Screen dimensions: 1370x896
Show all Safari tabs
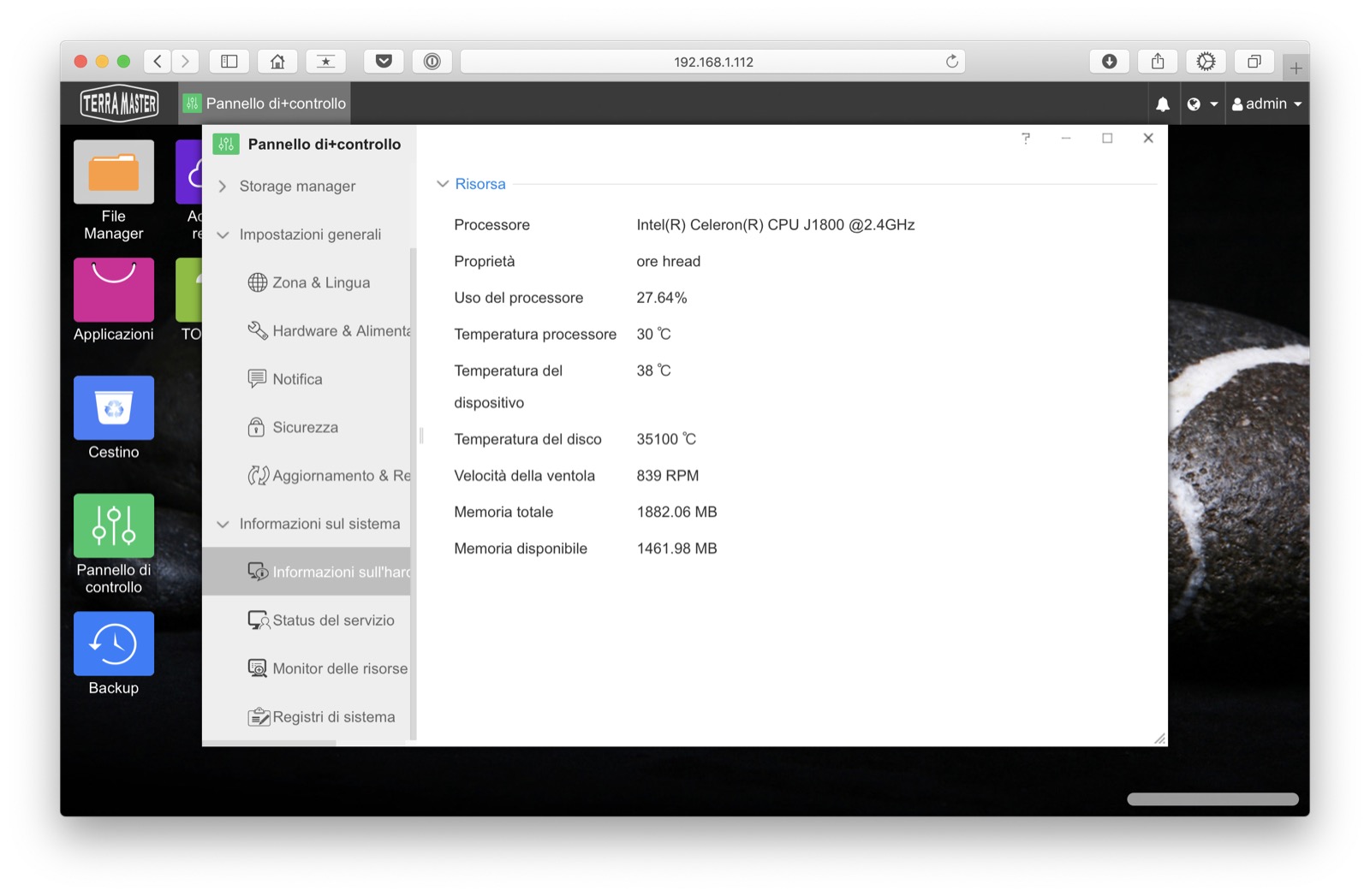[x=1254, y=62]
